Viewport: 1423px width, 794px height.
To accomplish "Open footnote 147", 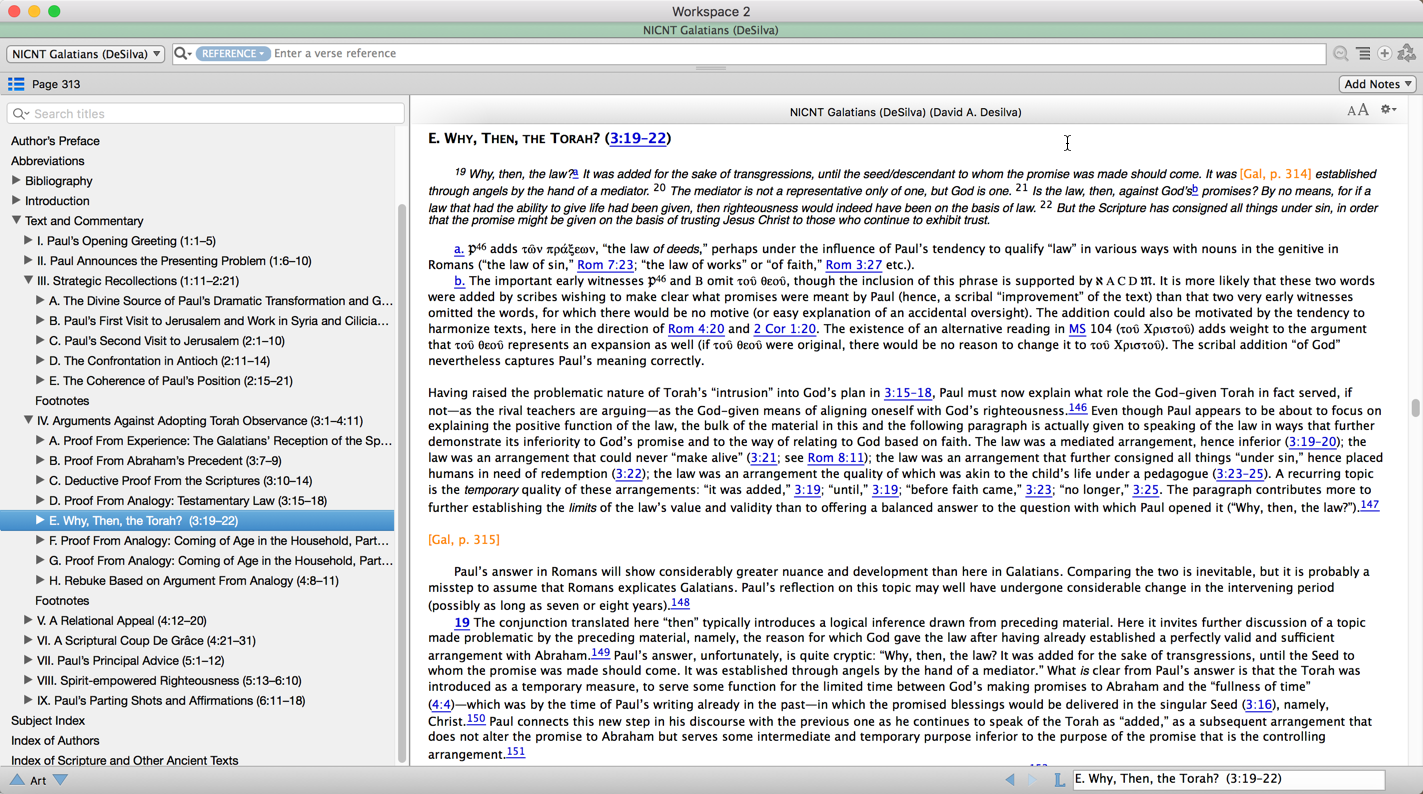I will (x=1370, y=505).
